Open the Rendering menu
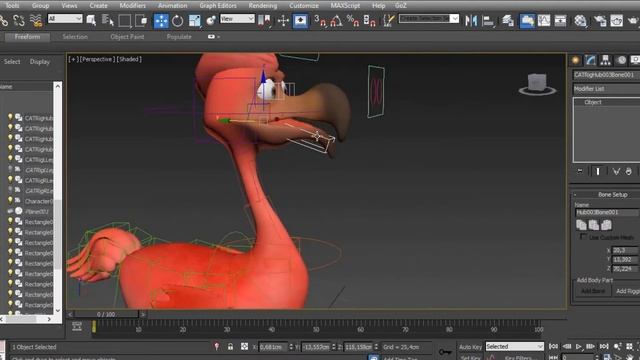640x360 pixels. [262, 6]
